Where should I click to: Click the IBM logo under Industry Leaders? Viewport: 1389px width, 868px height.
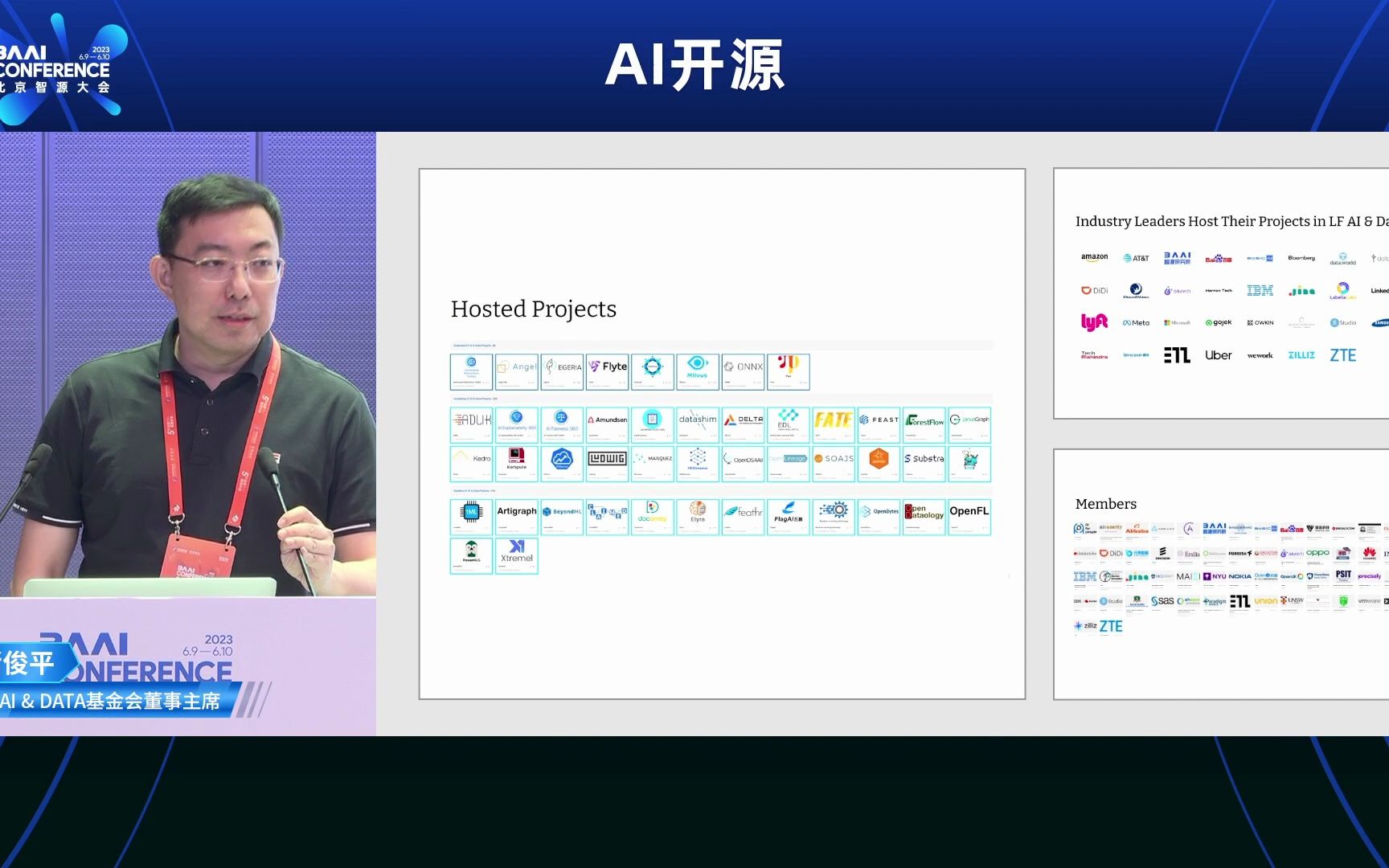click(x=1260, y=291)
